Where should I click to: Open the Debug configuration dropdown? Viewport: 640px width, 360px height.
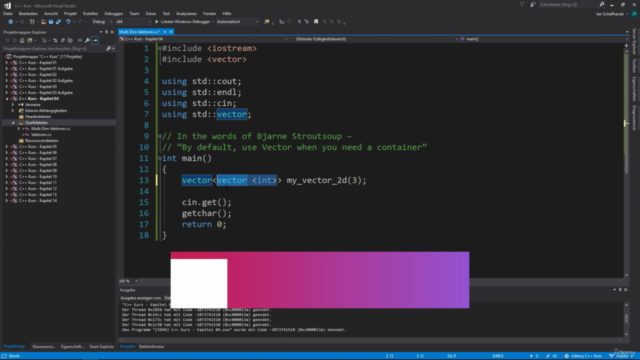tap(101, 22)
